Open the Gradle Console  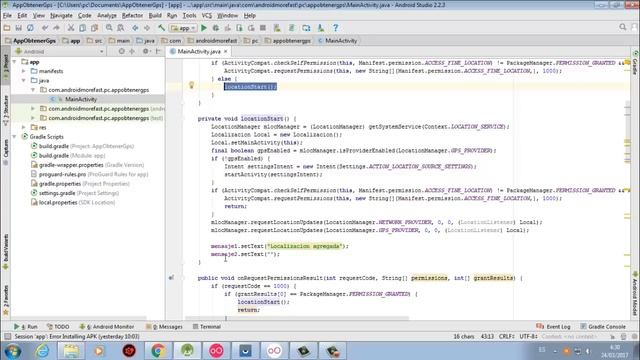[603, 327]
